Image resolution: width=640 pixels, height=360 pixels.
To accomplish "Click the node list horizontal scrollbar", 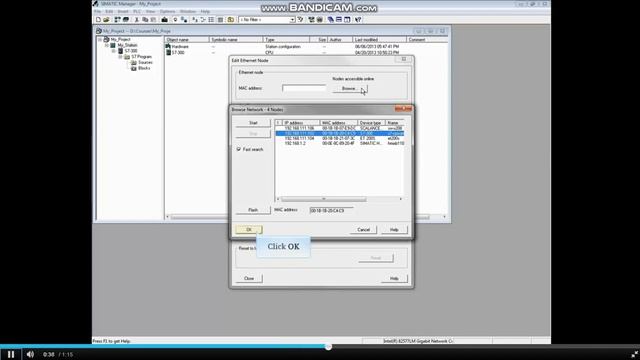I will 323,199.
